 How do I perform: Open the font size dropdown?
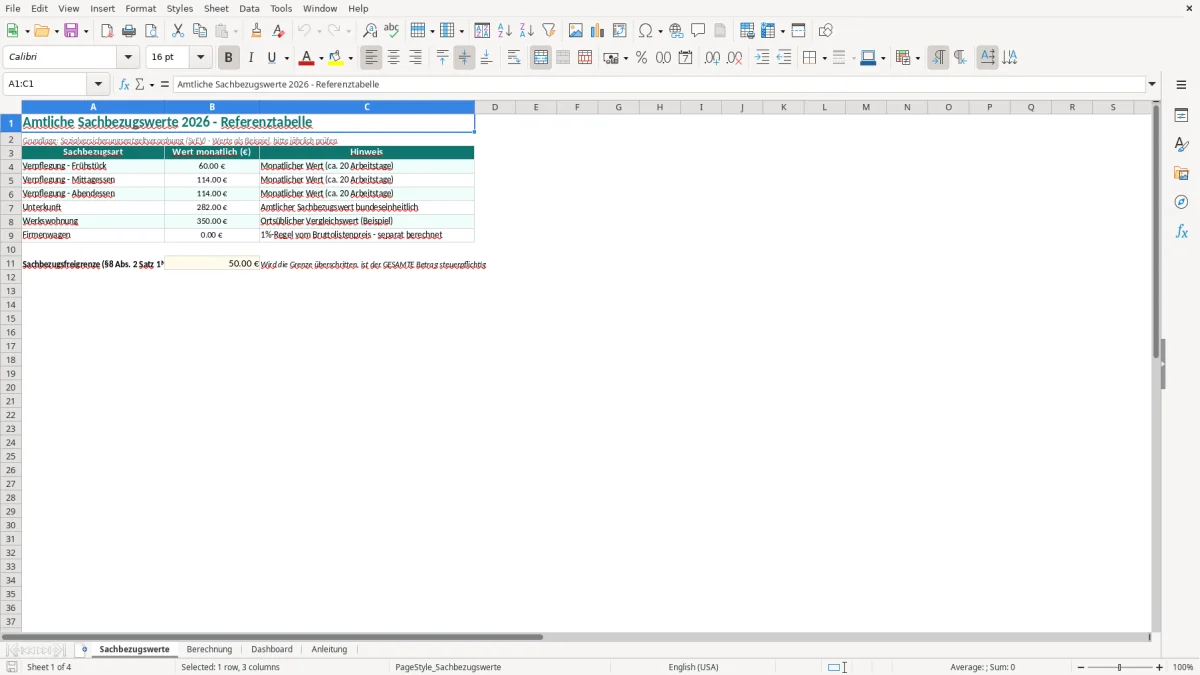tap(200, 58)
